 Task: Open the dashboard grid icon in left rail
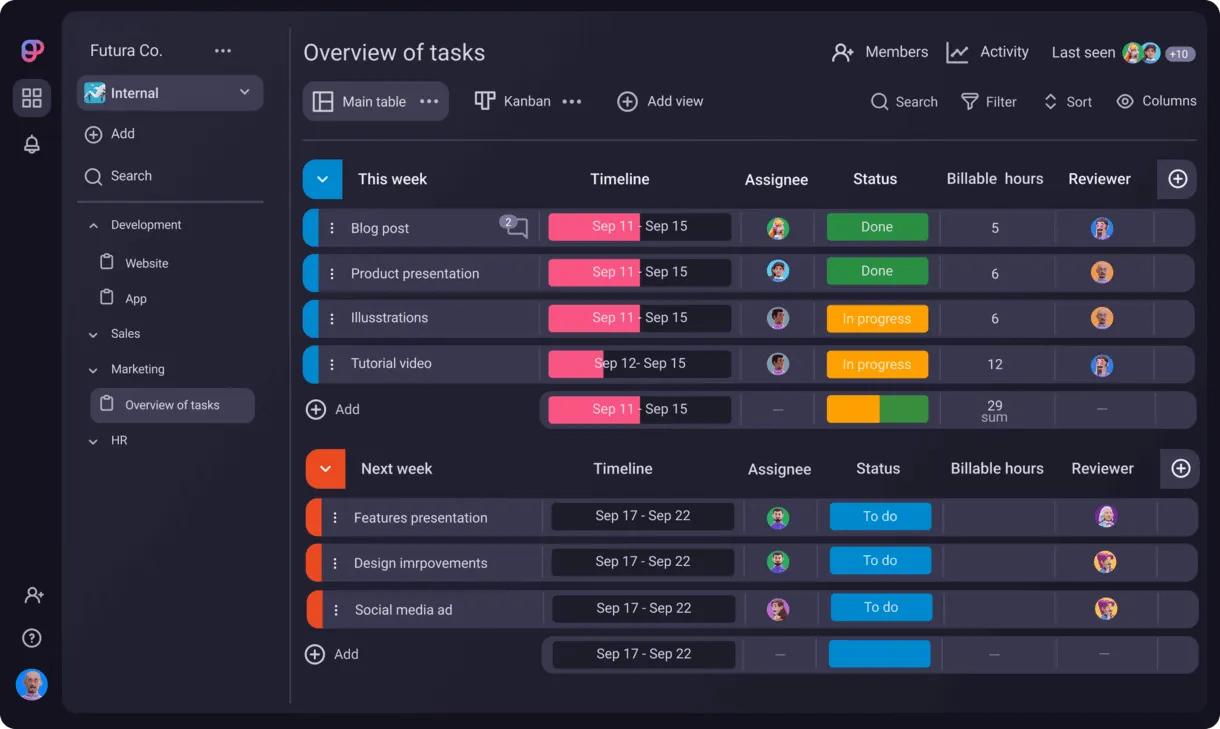32,97
